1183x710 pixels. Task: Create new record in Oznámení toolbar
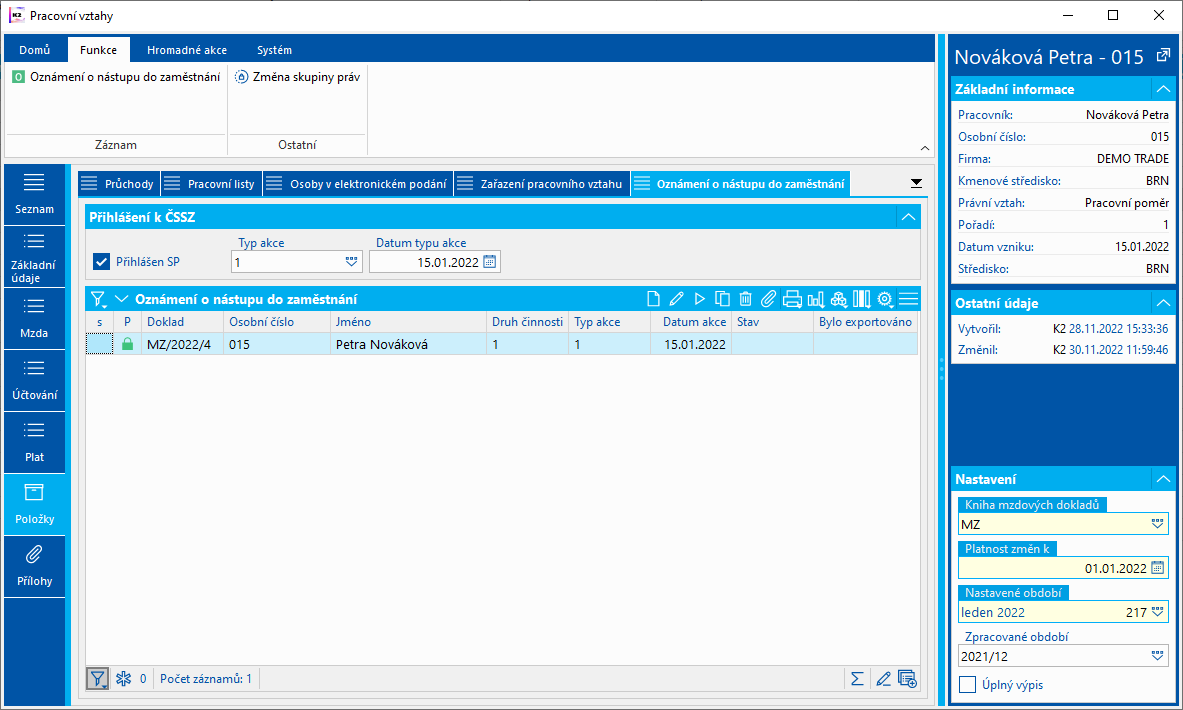coord(653,300)
